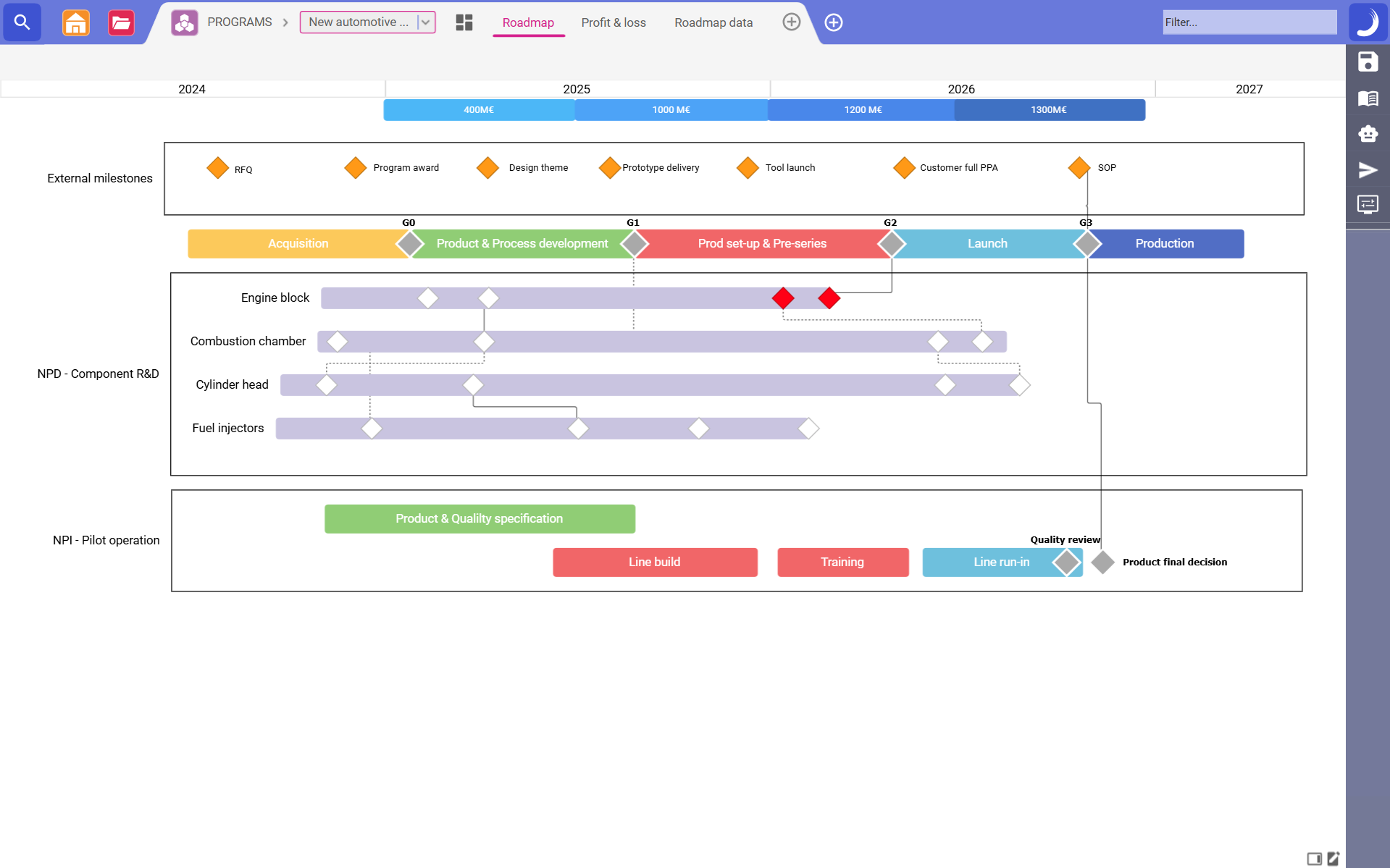Click the External milestones lane label
This screenshot has width=1390, height=868.
click(100, 179)
